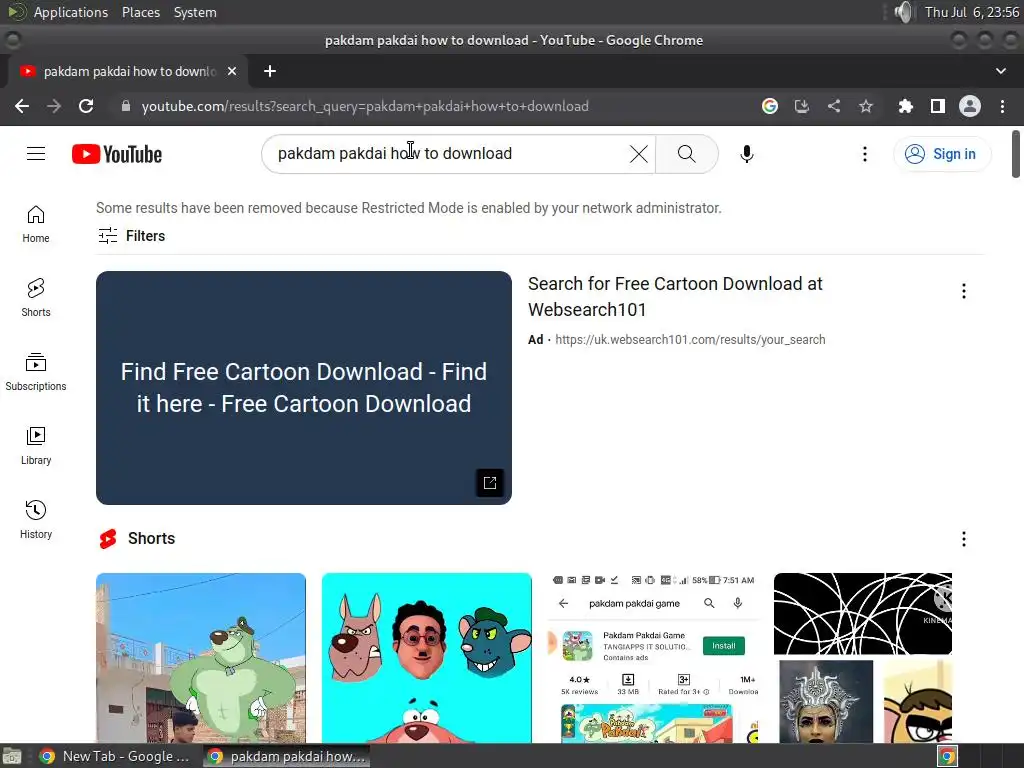1024x768 pixels.
Task: Open the uk.websearch101.com ad URL
Action: pyautogui.click(x=690, y=340)
